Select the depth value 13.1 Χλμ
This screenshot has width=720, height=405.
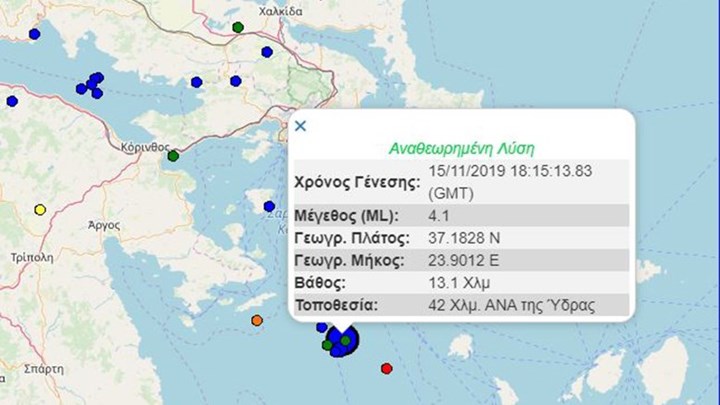click(459, 283)
